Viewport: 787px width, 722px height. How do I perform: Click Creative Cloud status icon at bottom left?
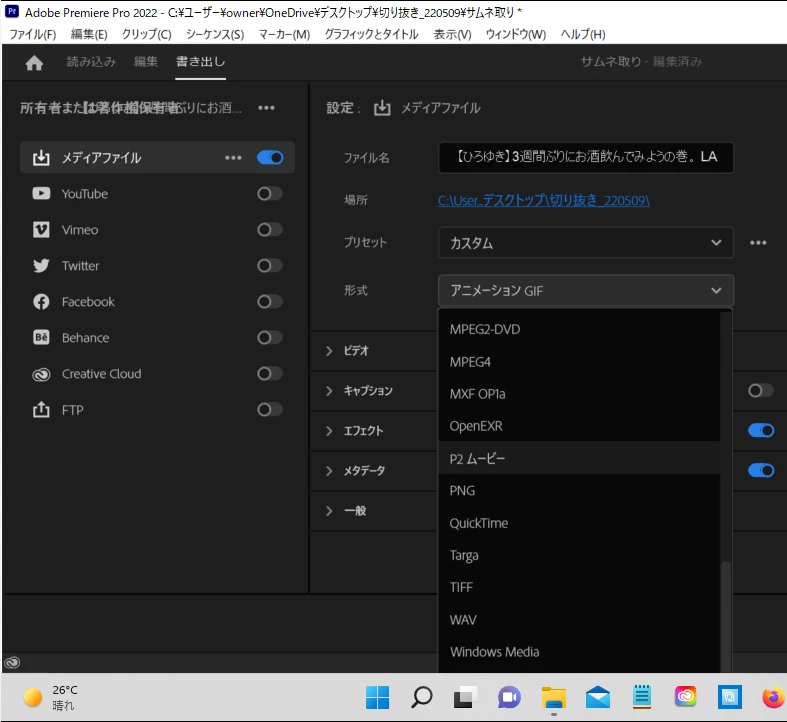pos(12,663)
